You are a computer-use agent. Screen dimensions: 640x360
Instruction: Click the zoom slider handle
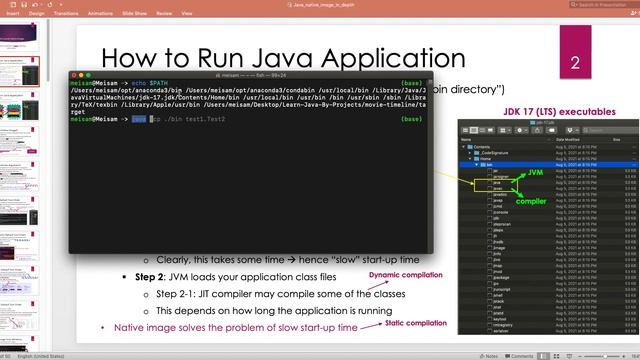click(x=605, y=356)
